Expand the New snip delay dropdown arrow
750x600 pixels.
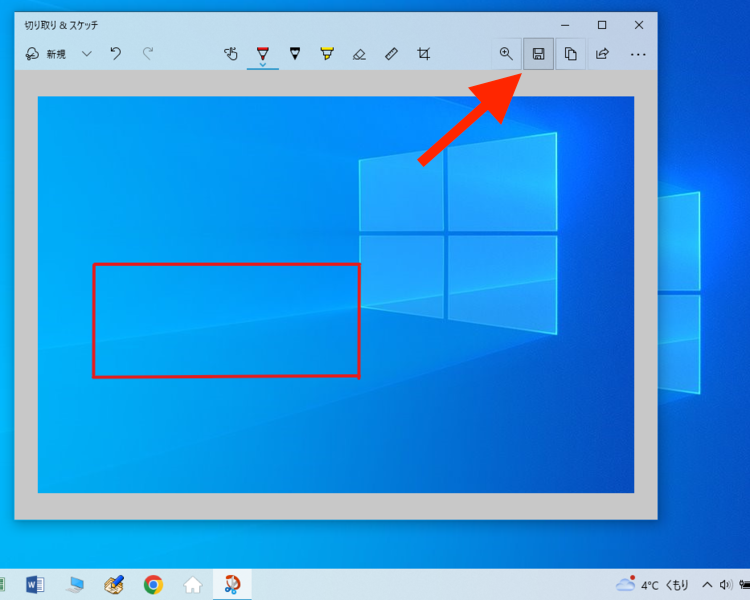point(87,54)
